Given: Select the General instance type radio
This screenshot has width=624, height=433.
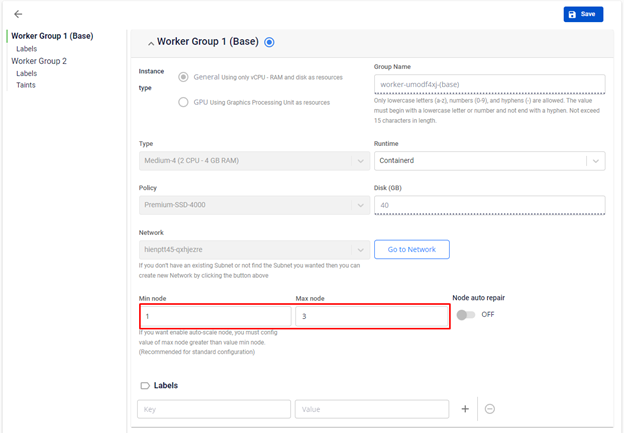Looking at the screenshot, I should click(x=183, y=77).
